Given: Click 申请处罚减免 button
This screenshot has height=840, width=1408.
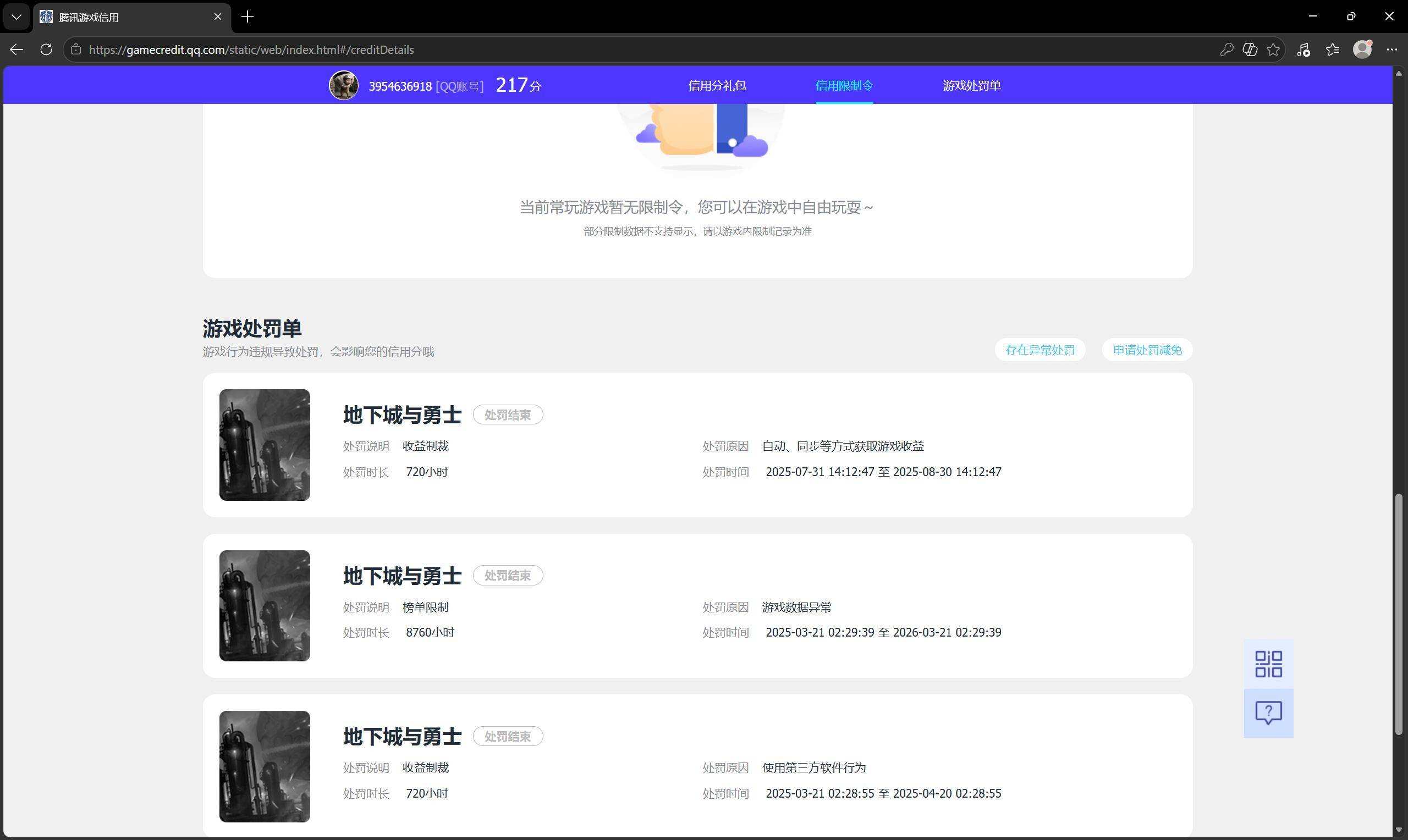Looking at the screenshot, I should (1147, 350).
